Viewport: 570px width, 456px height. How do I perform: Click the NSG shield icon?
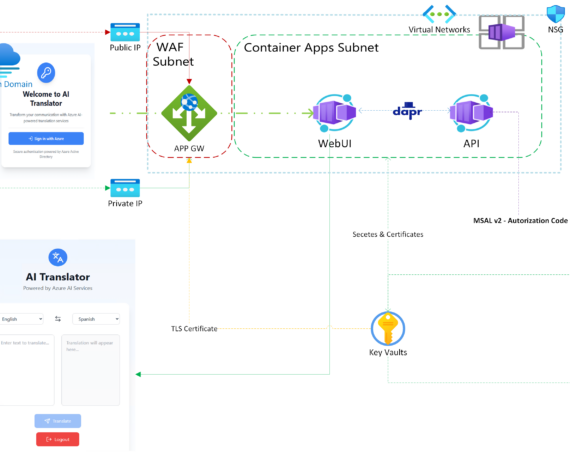(555, 14)
